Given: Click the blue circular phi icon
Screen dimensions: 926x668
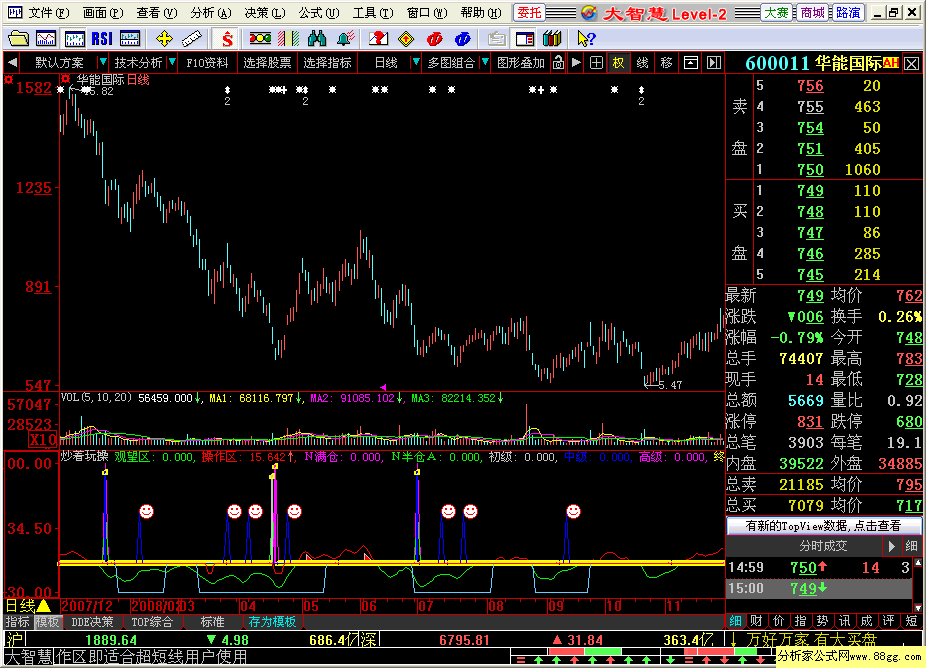Looking at the screenshot, I should click(x=463, y=39).
